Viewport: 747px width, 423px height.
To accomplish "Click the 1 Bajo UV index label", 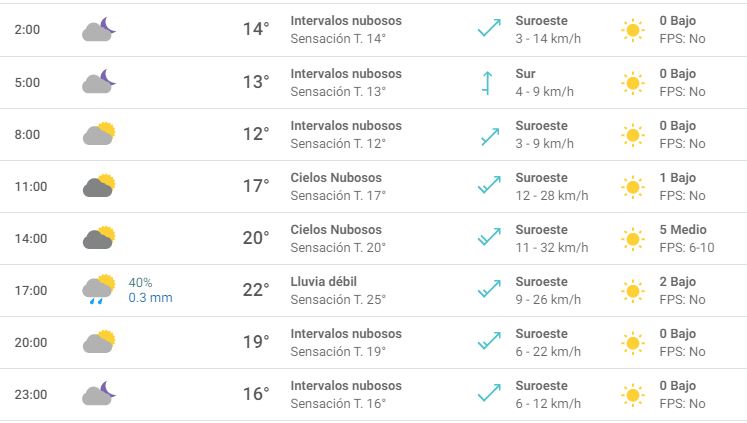I will tap(677, 178).
